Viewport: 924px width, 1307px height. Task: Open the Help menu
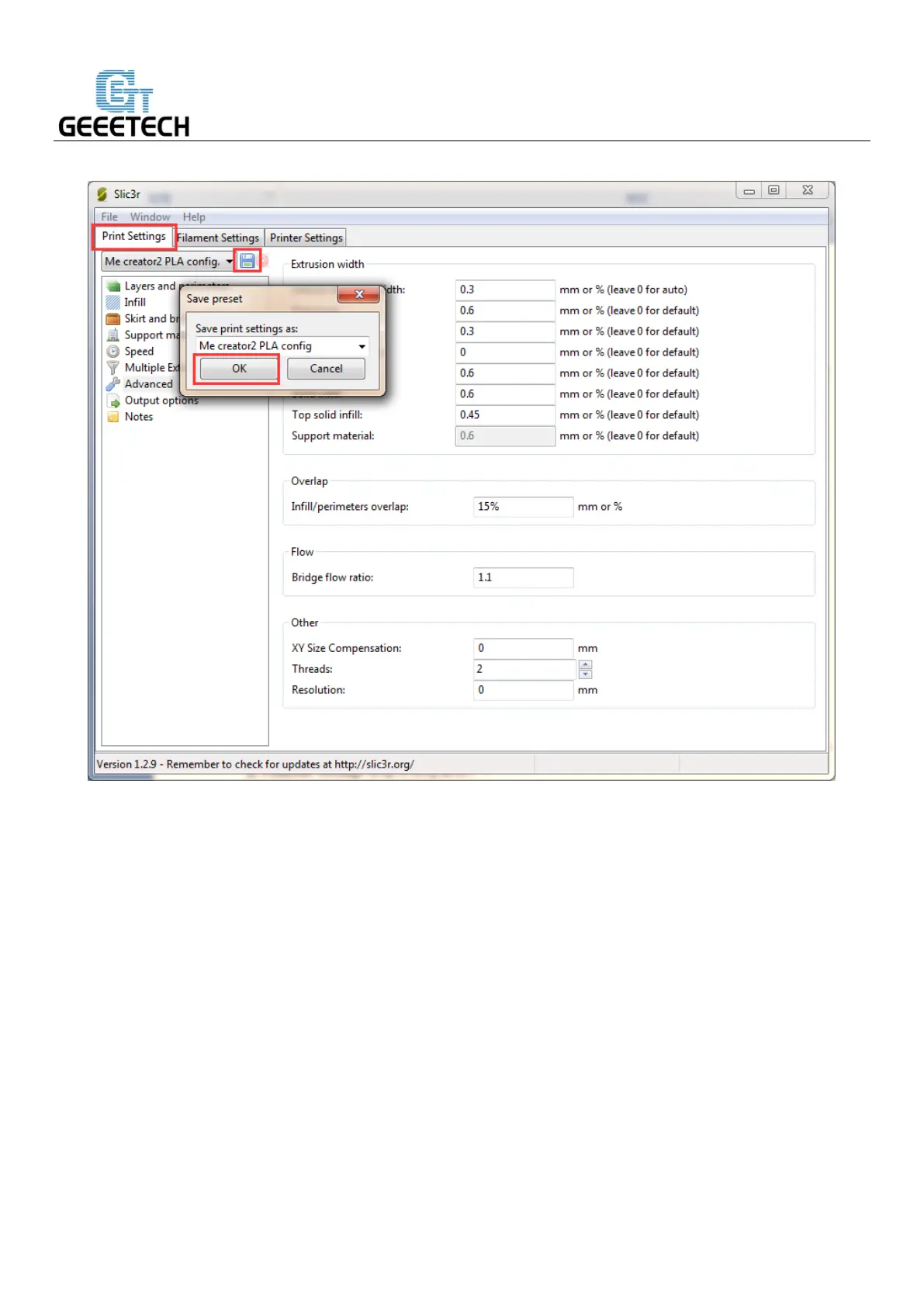tap(194, 217)
